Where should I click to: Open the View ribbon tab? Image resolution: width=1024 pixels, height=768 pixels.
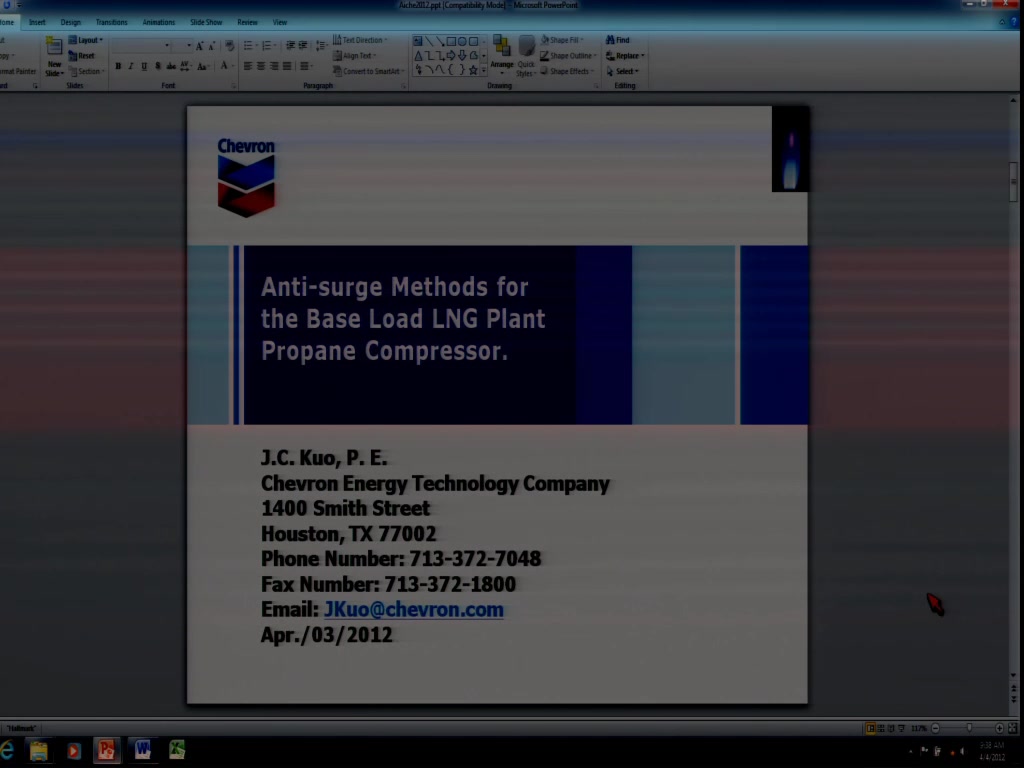(280, 22)
